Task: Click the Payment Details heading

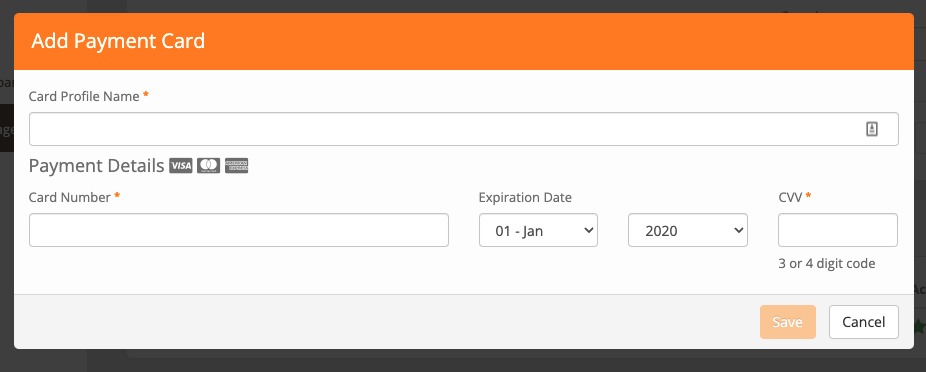Action: pyautogui.click(x=96, y=166)
